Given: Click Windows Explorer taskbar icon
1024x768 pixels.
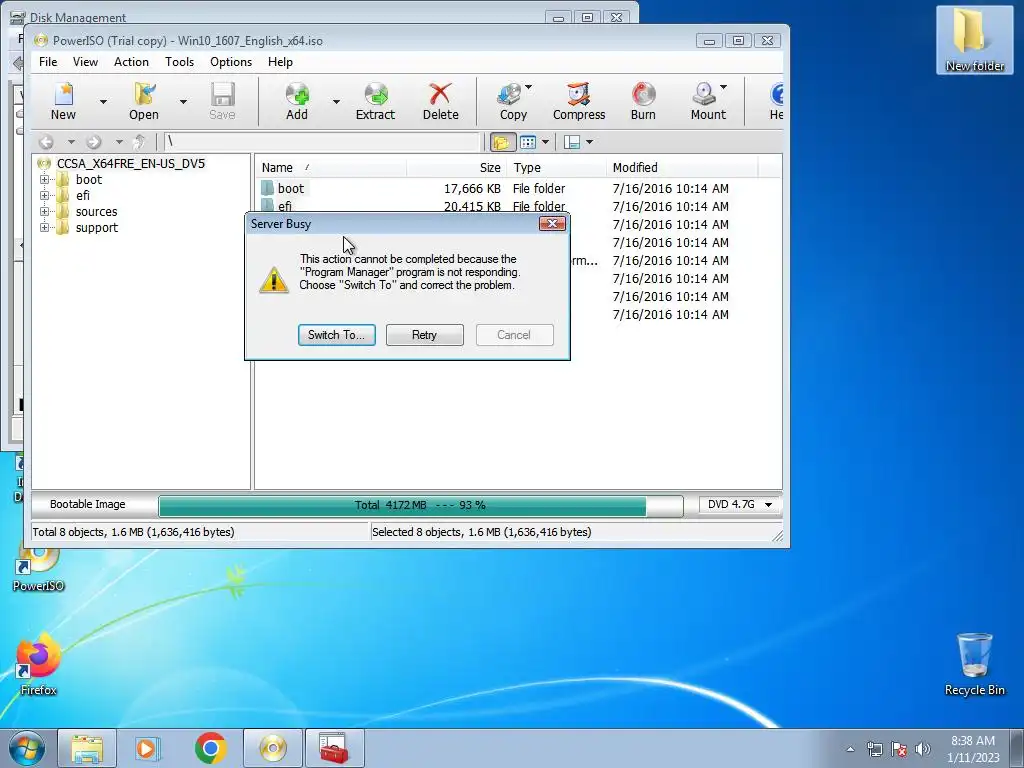Looking at the screenshot, I should (x=87, y=748).
